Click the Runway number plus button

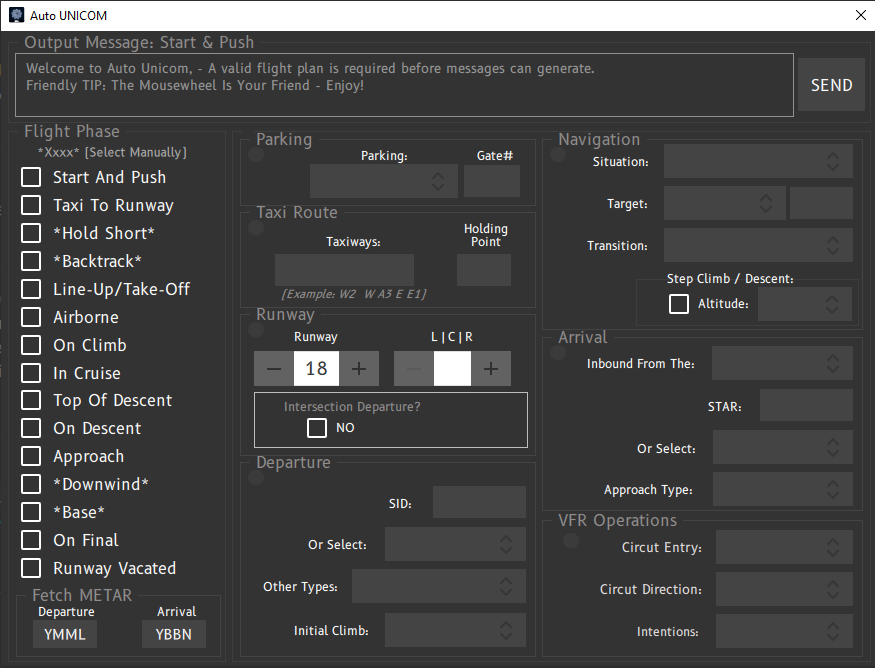359,369
